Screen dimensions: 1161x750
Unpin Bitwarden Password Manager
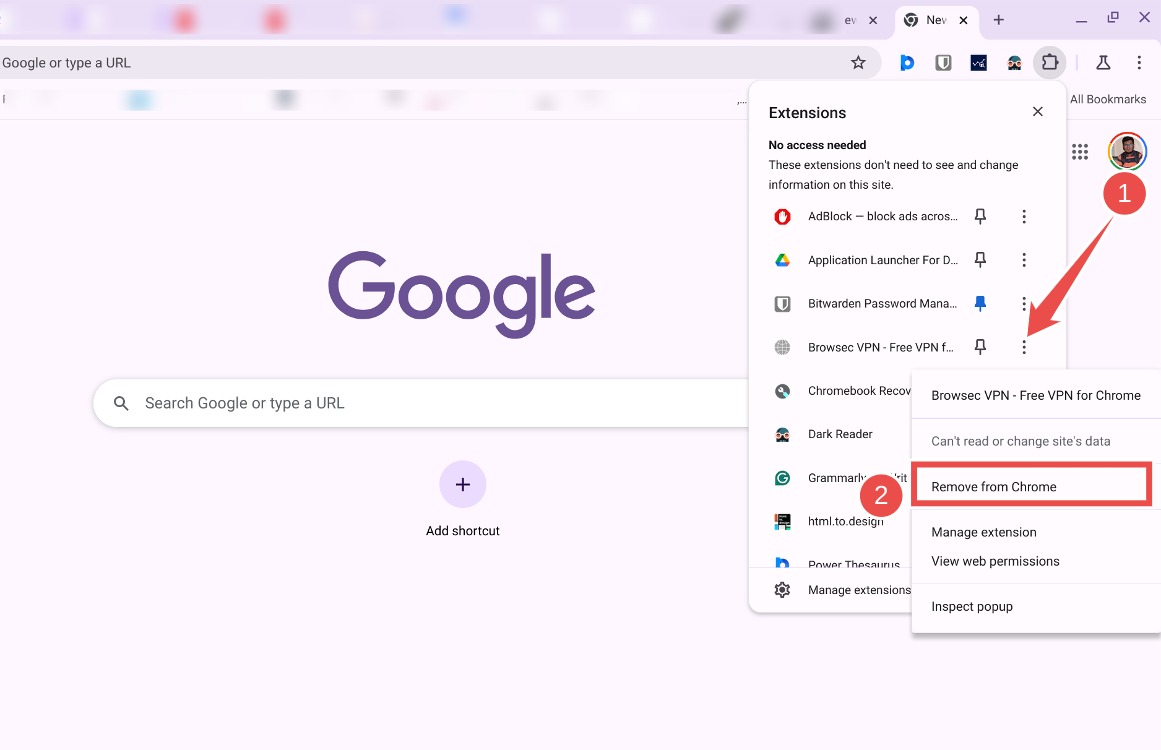pos(981,303)
